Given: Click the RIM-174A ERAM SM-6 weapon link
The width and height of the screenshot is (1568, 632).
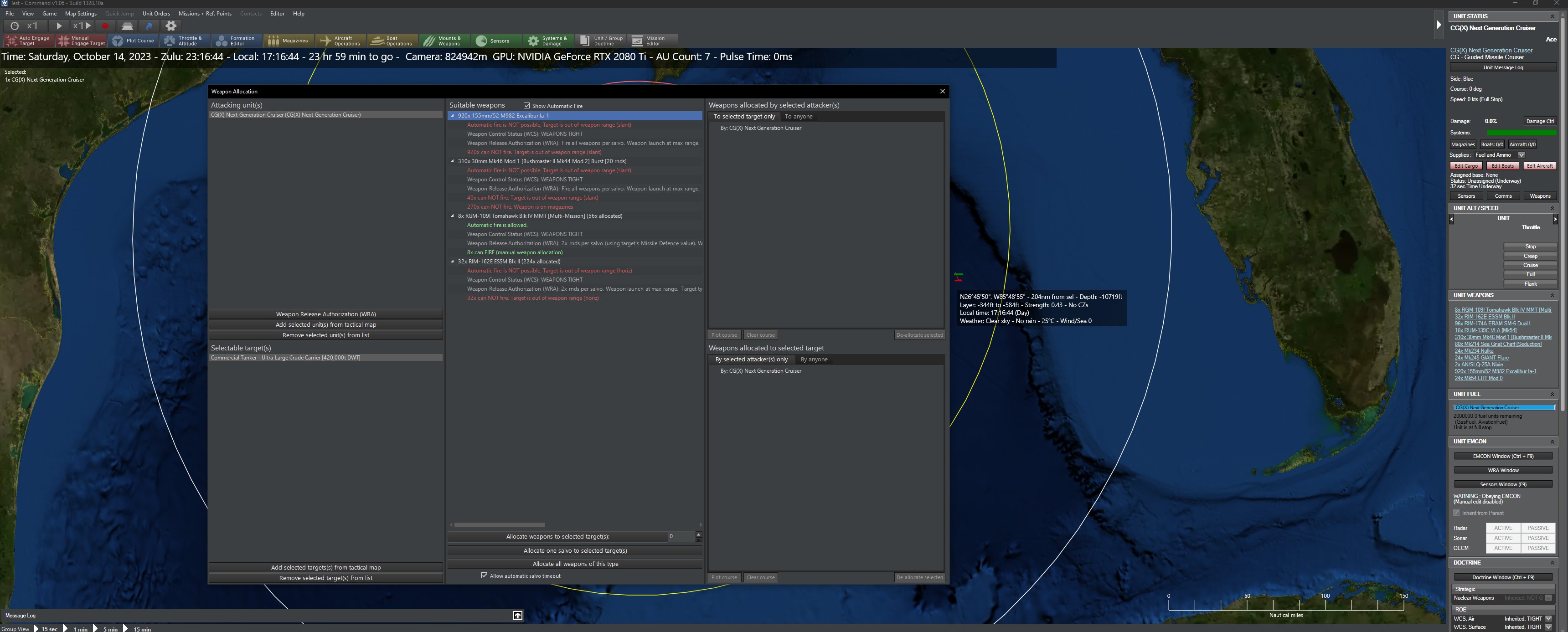Looking at the screenshot, I should (1491, 324).
